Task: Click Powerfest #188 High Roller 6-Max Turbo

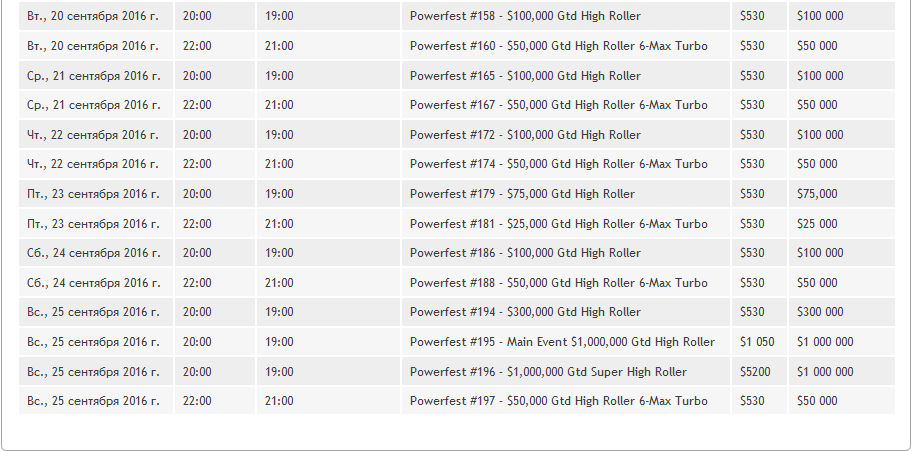Action: coord(558,283)
